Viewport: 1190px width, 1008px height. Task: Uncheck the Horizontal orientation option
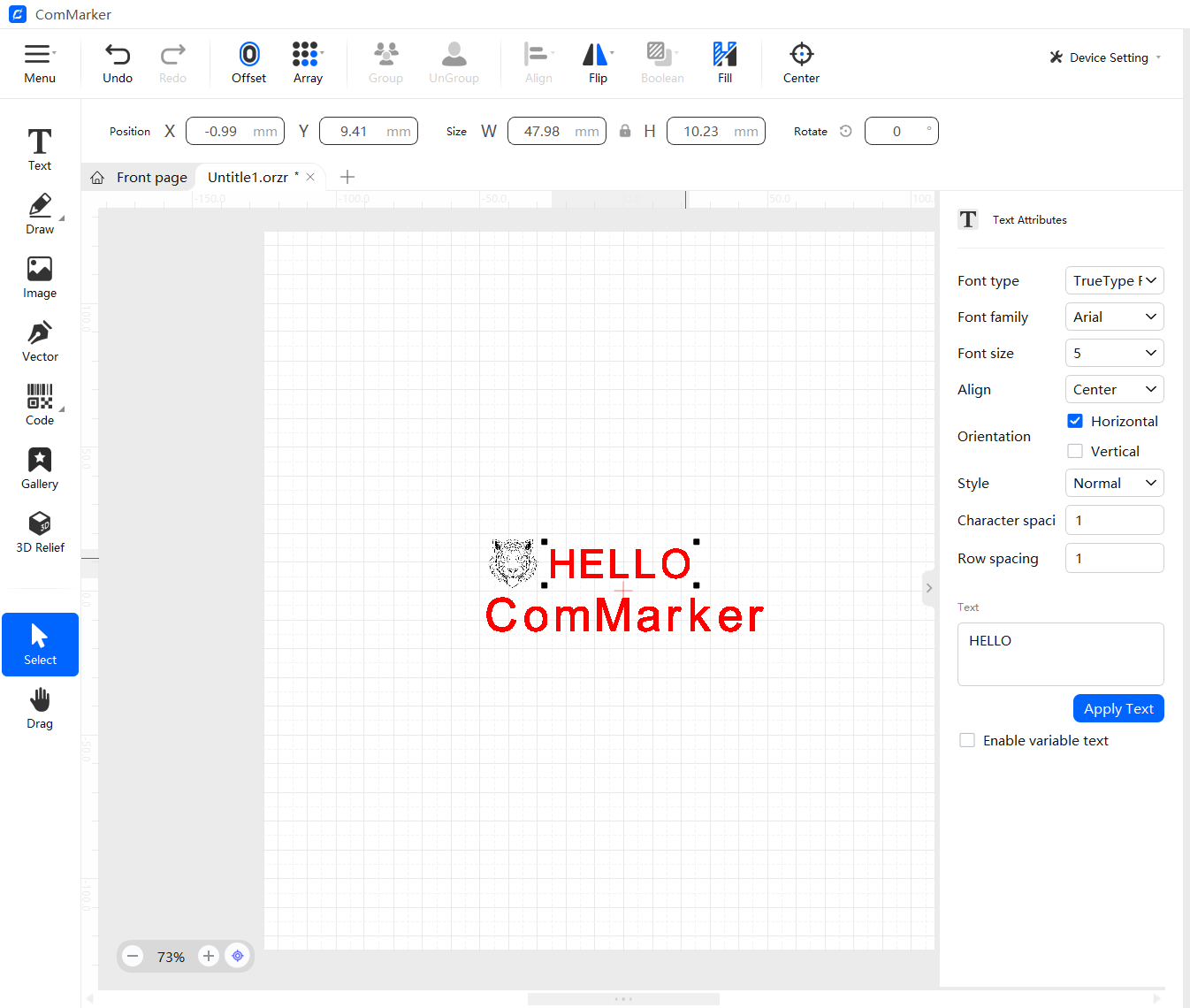tap(1075, 421)
